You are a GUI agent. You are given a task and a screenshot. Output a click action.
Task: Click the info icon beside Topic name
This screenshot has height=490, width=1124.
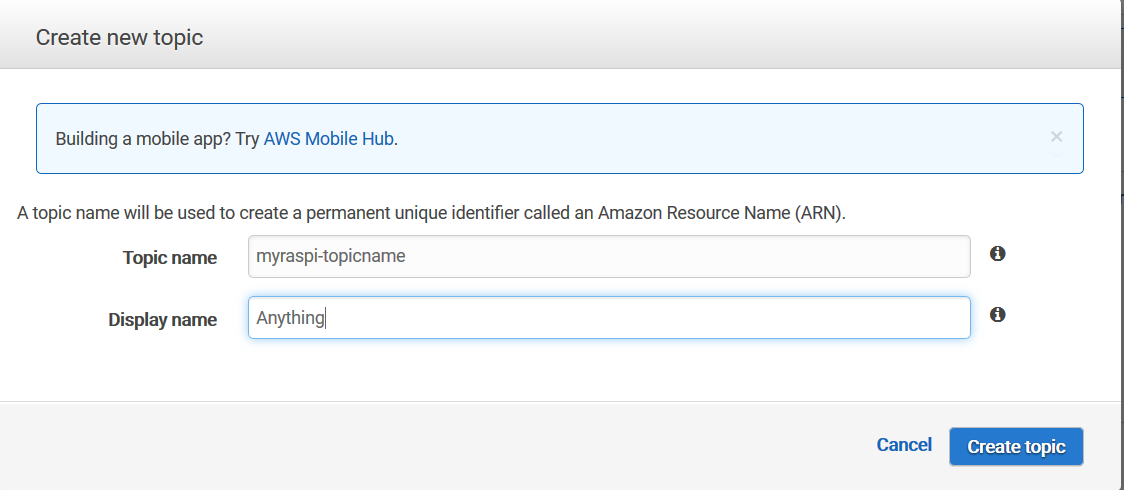coord(997,254)
